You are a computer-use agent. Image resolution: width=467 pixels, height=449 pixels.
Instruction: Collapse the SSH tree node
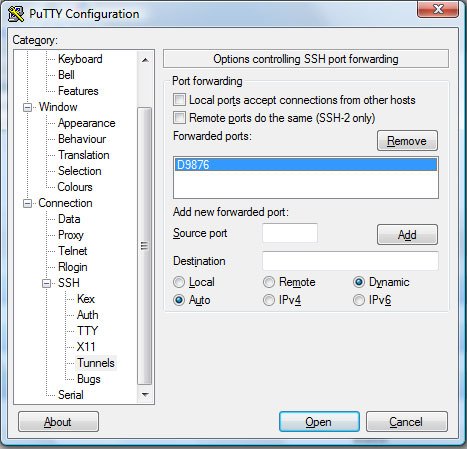coord(47,283)
